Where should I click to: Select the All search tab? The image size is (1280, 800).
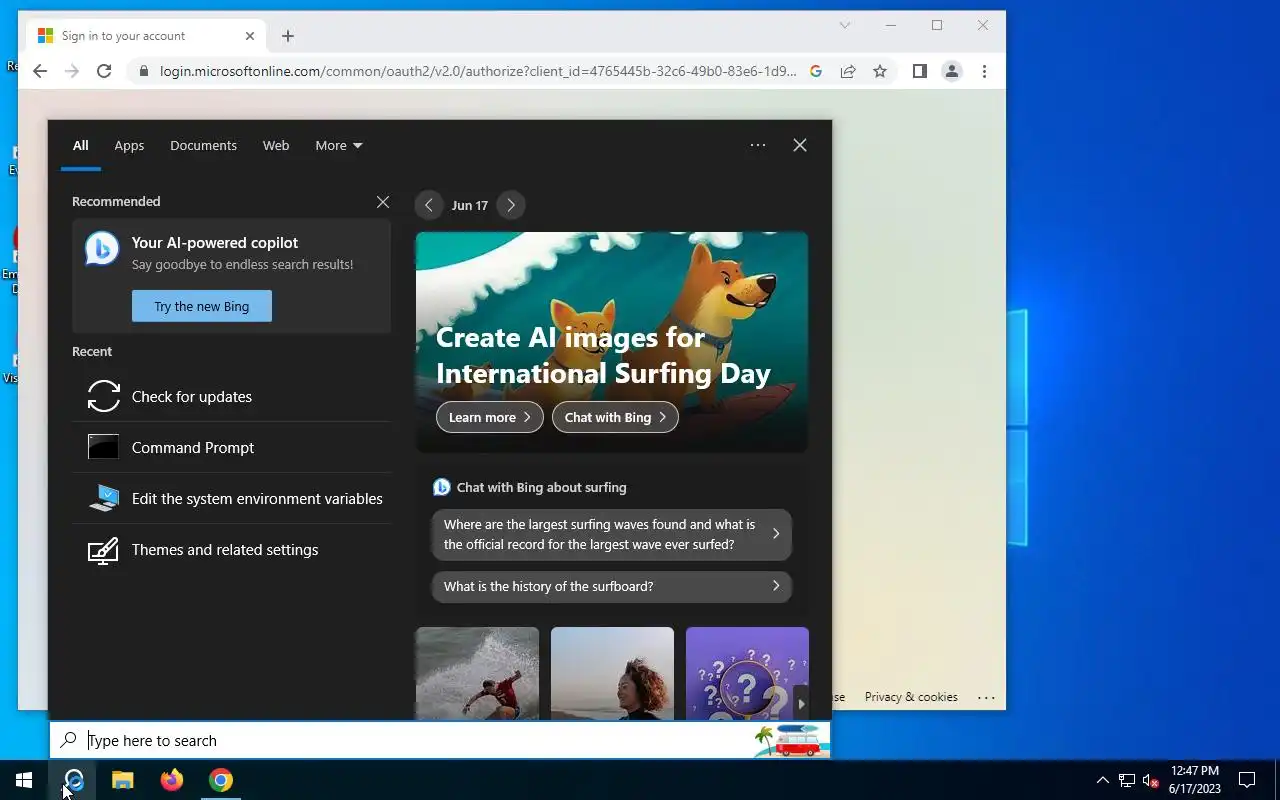[81, 145]
